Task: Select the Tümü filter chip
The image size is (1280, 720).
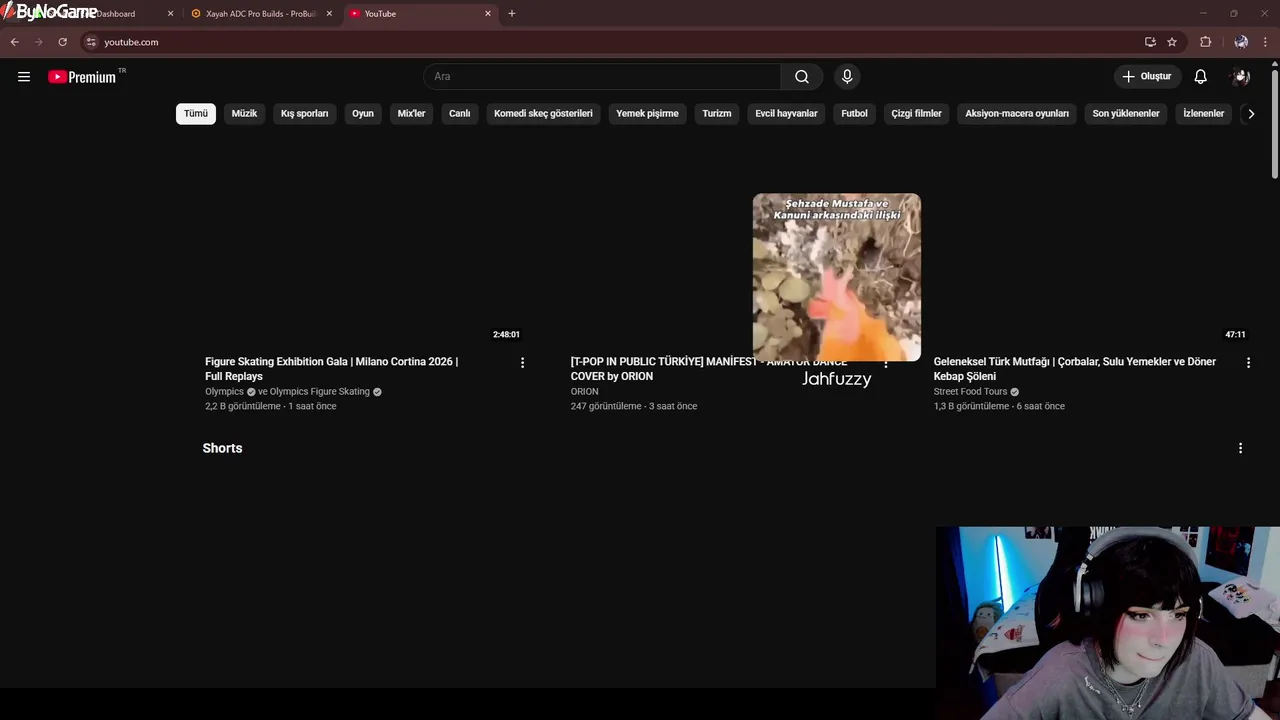Action: click(196, 114)
